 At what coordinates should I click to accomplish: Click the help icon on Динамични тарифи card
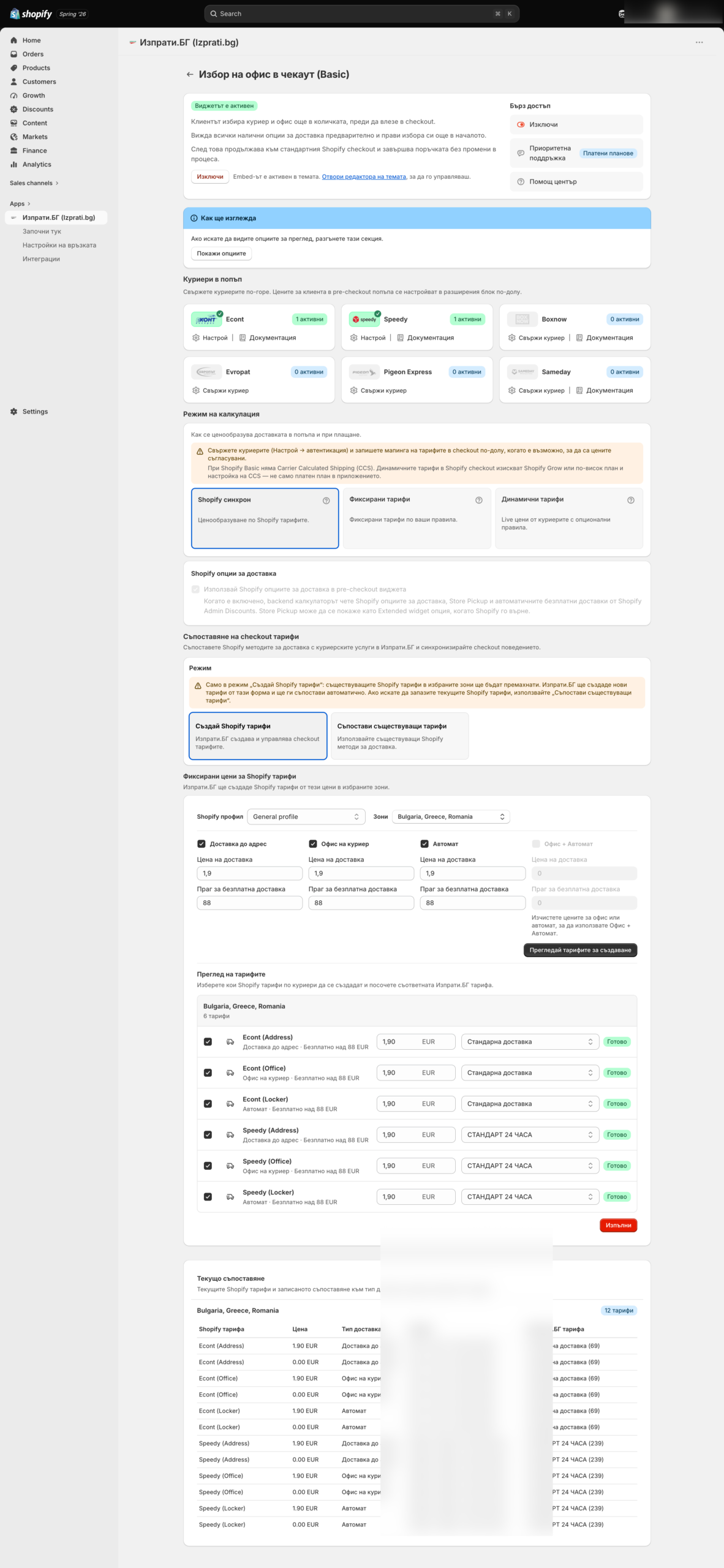pyautogui.click(x=631, y=500)
